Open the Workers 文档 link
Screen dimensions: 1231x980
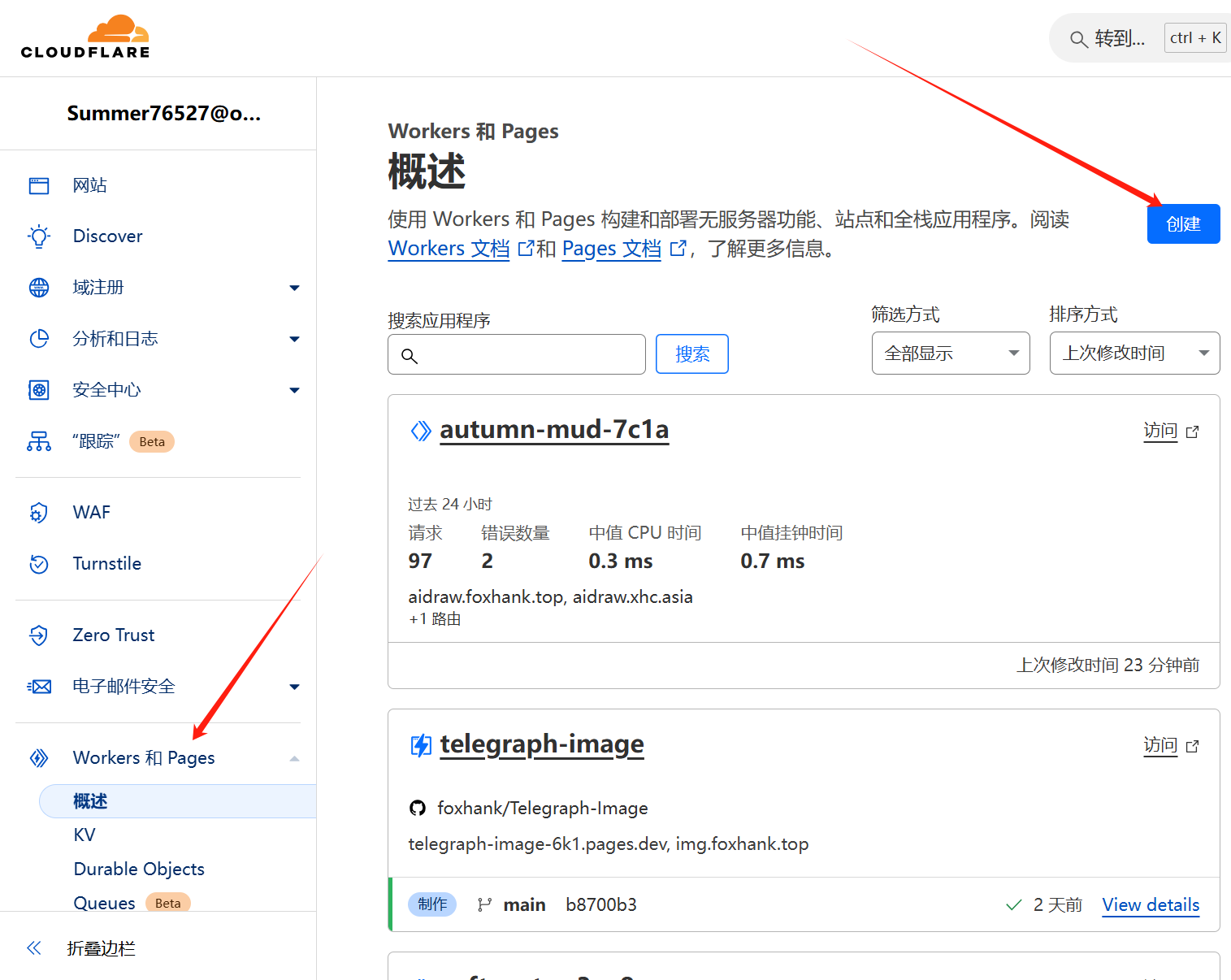(x=449, y=248)
